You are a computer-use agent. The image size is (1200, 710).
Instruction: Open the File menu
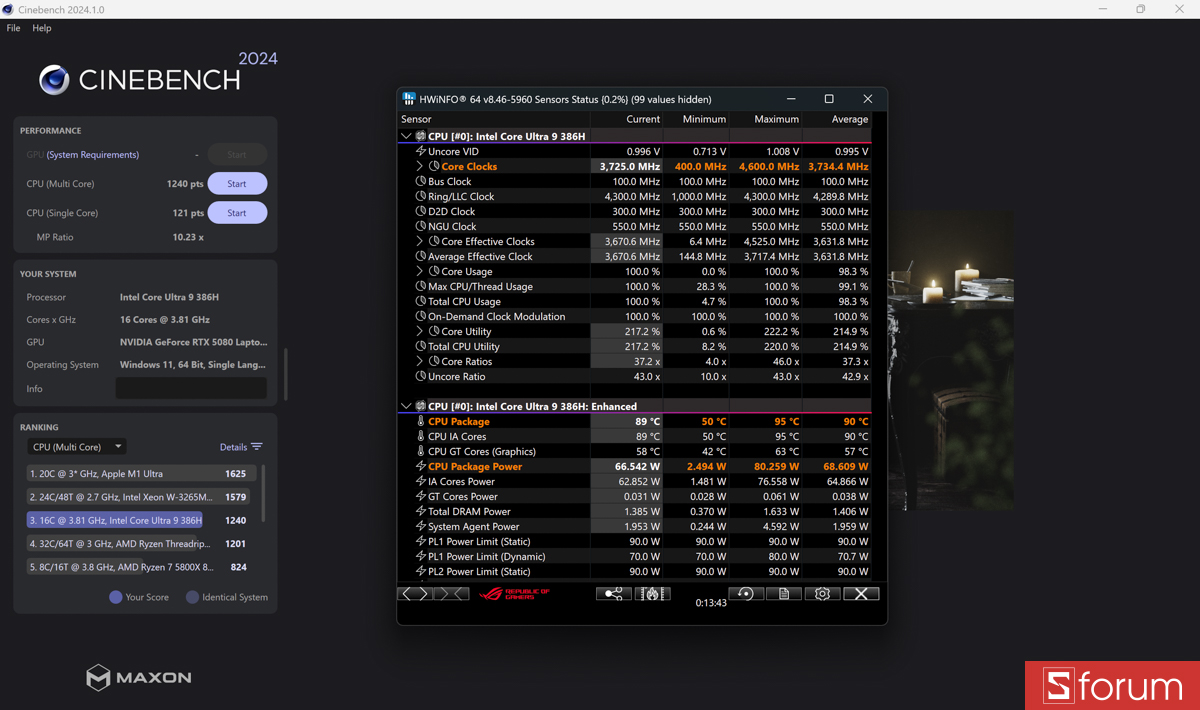(x=13, y=28)
